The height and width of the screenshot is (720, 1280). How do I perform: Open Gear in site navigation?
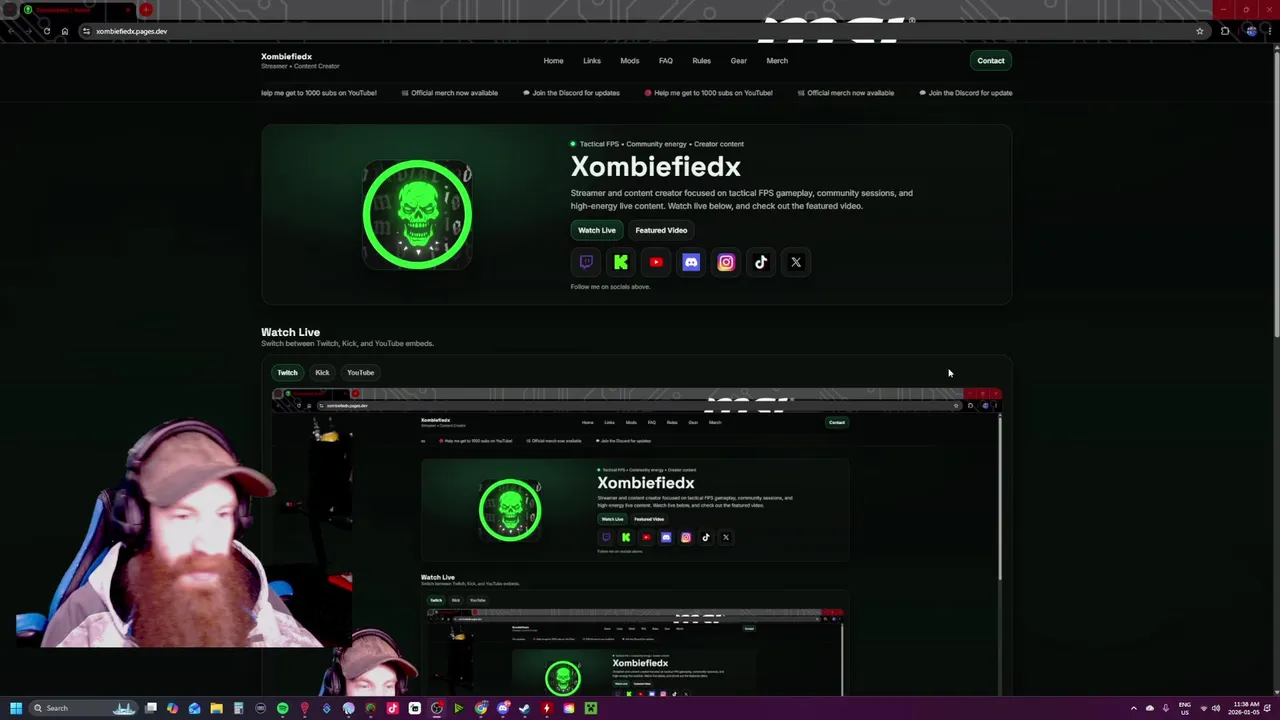[x=738, y=60]
